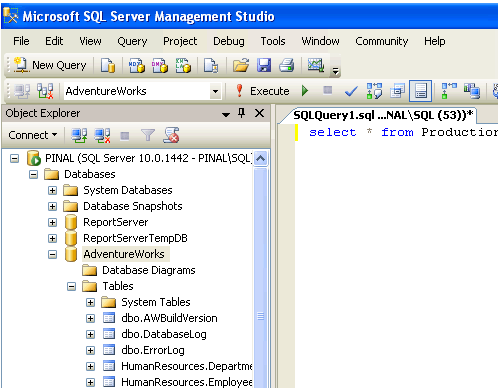Expand the ReportServerTempDB database
The height and width of the screenshot is (388, 498).
click(52, 238)
